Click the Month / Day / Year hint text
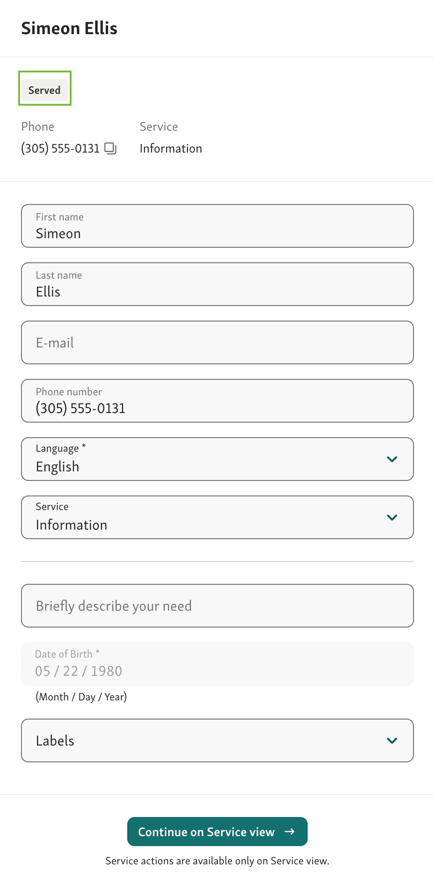Image resolution: width=434 pixels, height=878 pixels. coord(81,698)
